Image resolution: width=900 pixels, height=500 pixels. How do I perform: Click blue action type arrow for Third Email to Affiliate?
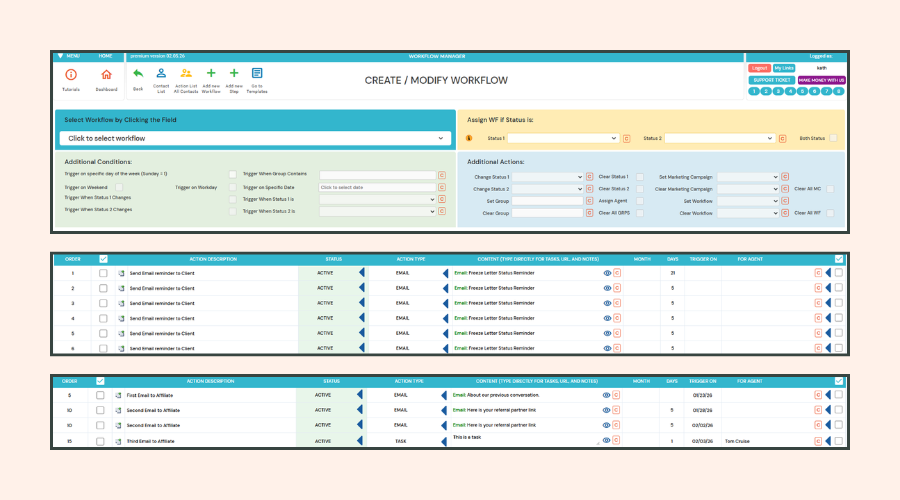click(x=444, y=441)
